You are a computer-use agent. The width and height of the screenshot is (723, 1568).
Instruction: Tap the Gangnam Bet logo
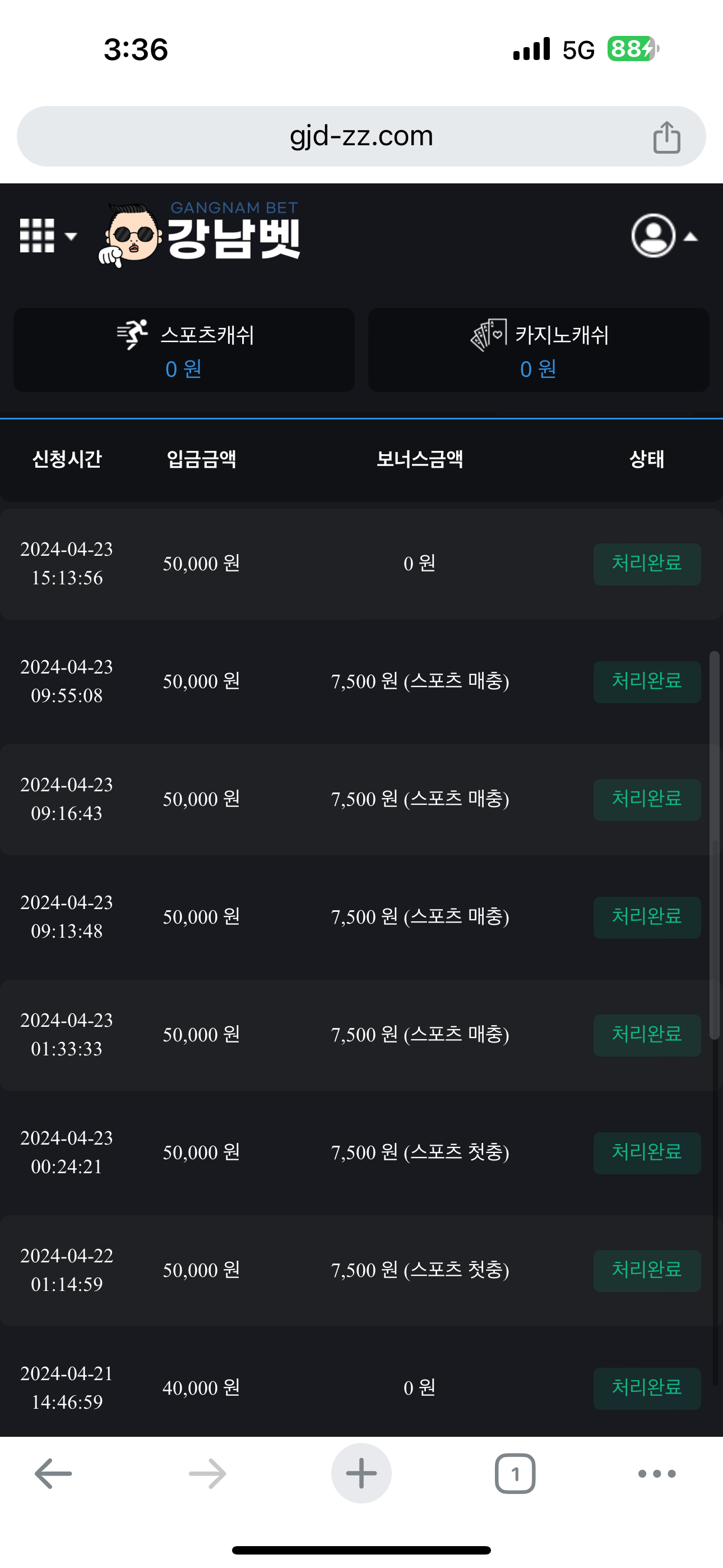(200, 235)
